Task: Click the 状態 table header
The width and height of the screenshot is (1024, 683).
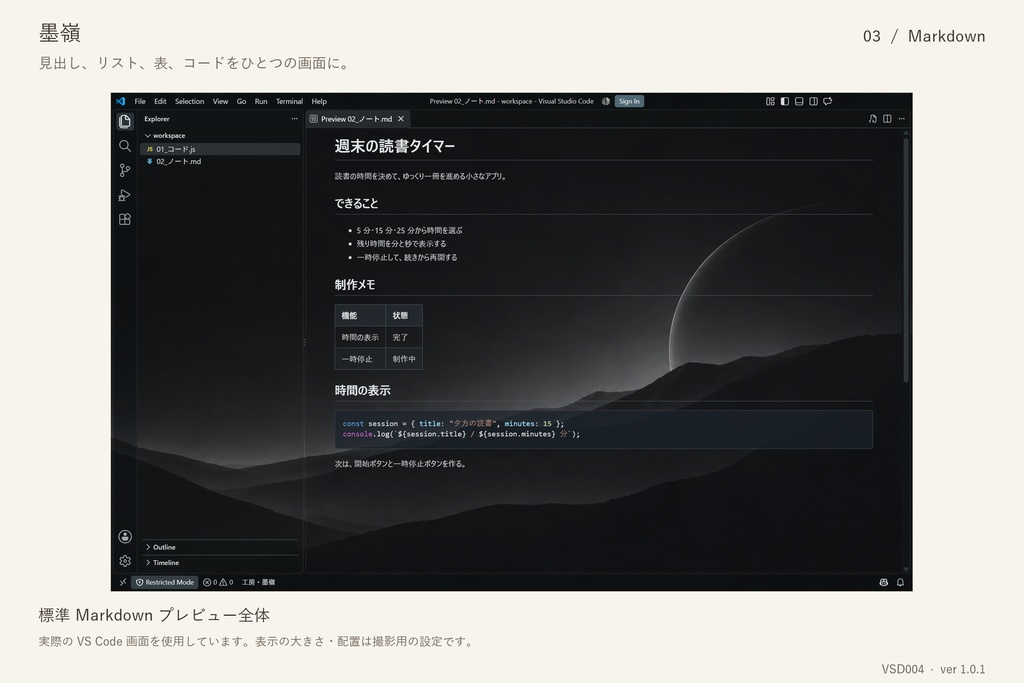Action: point(404,315)
